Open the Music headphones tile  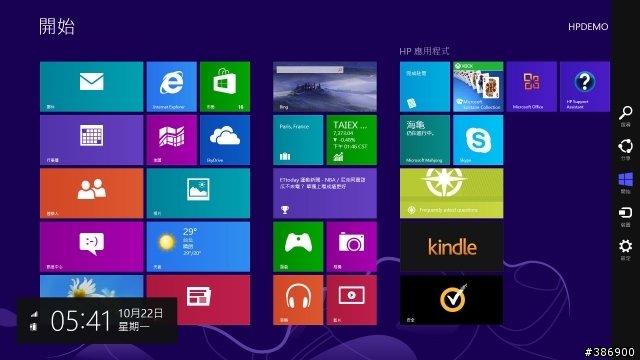coord(298,300)
